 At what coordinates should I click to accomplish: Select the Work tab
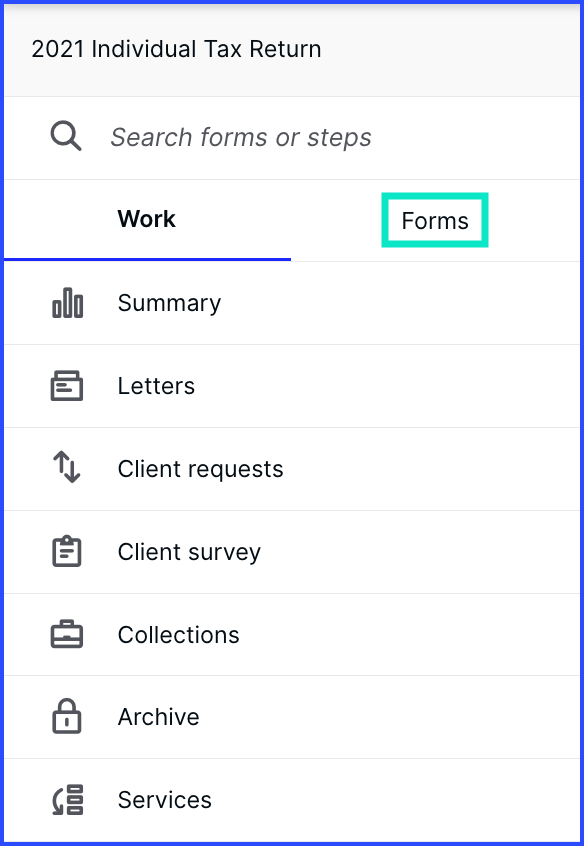pos(147,219)
